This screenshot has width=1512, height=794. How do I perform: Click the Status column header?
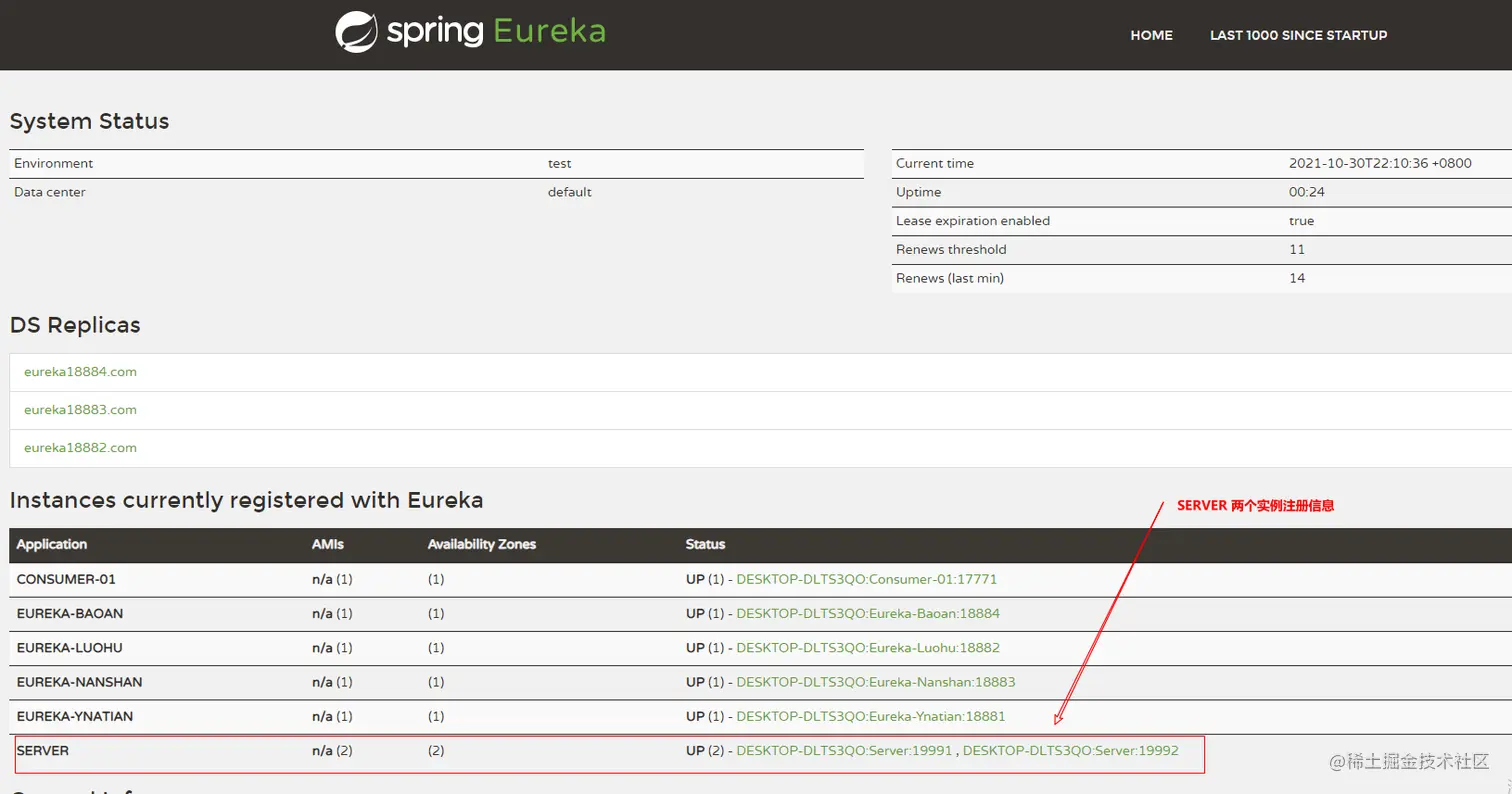[705, 545]
